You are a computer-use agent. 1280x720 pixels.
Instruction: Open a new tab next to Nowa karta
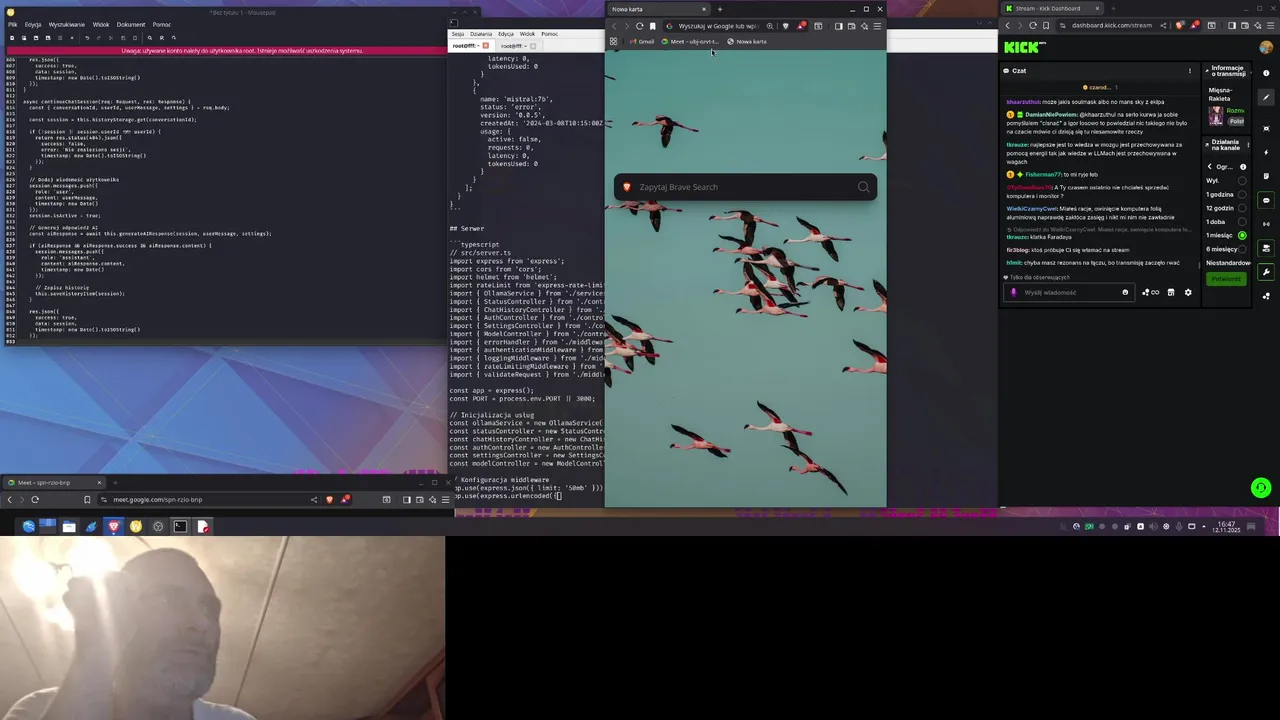pos(720,9)
